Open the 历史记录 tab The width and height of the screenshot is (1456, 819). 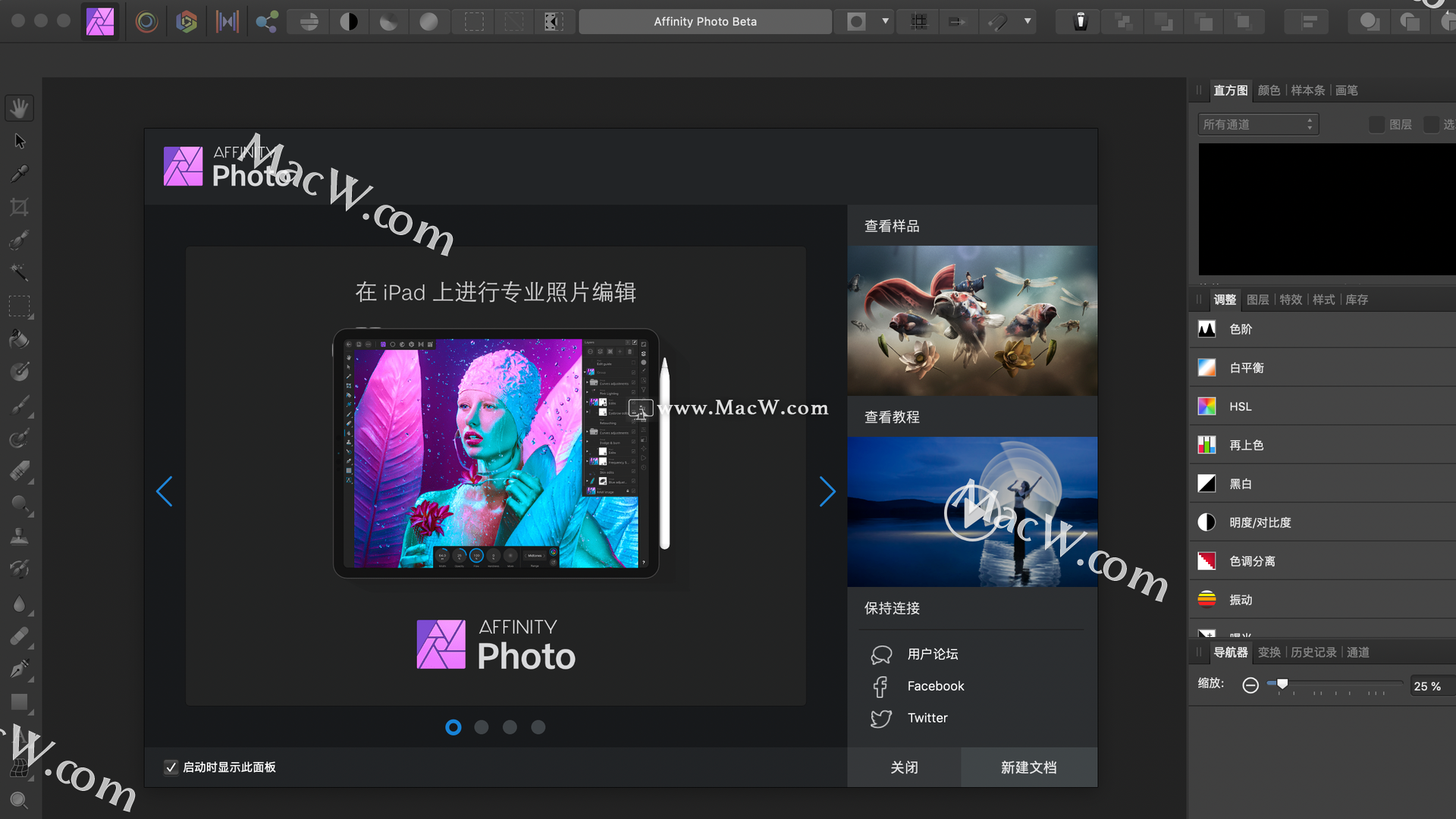[1314, 652]
